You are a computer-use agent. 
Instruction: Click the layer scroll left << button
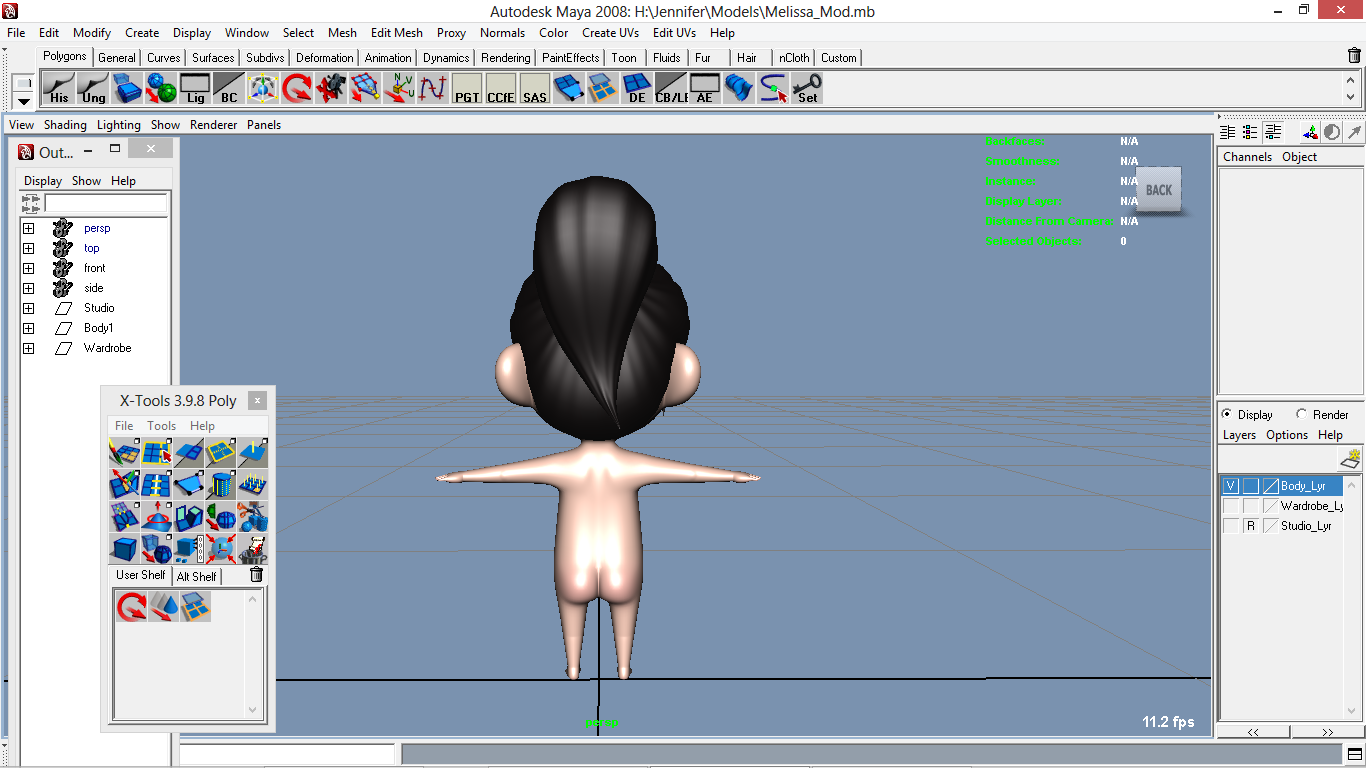[x=1253, y=732]
